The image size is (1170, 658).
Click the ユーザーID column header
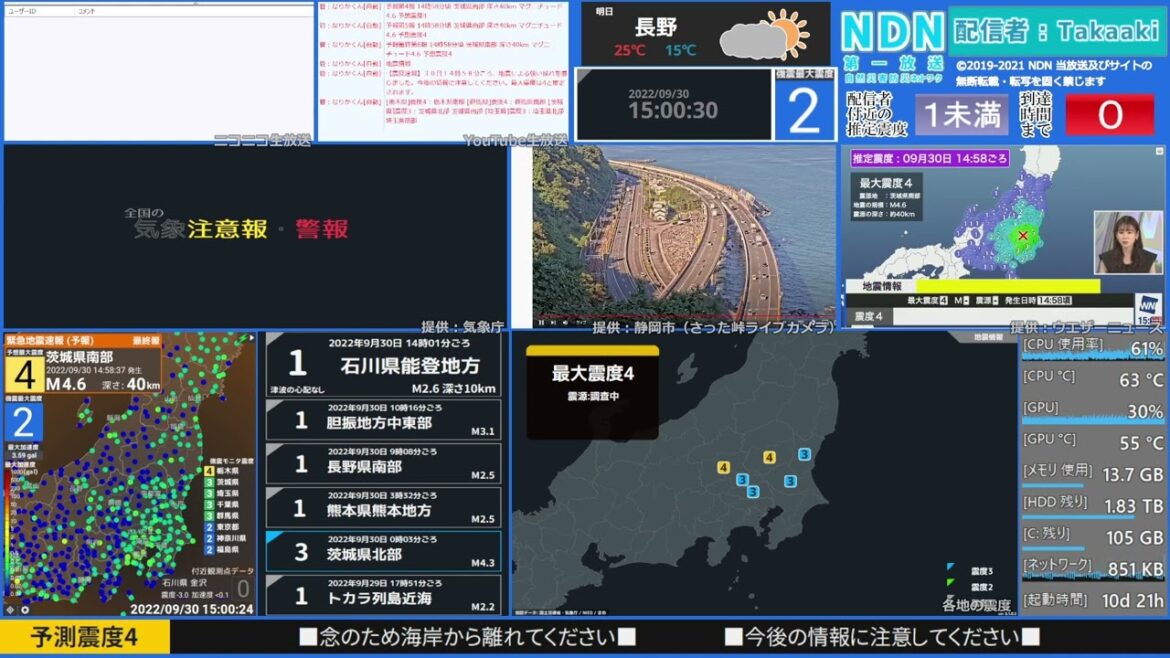click(x=22, y=11)
